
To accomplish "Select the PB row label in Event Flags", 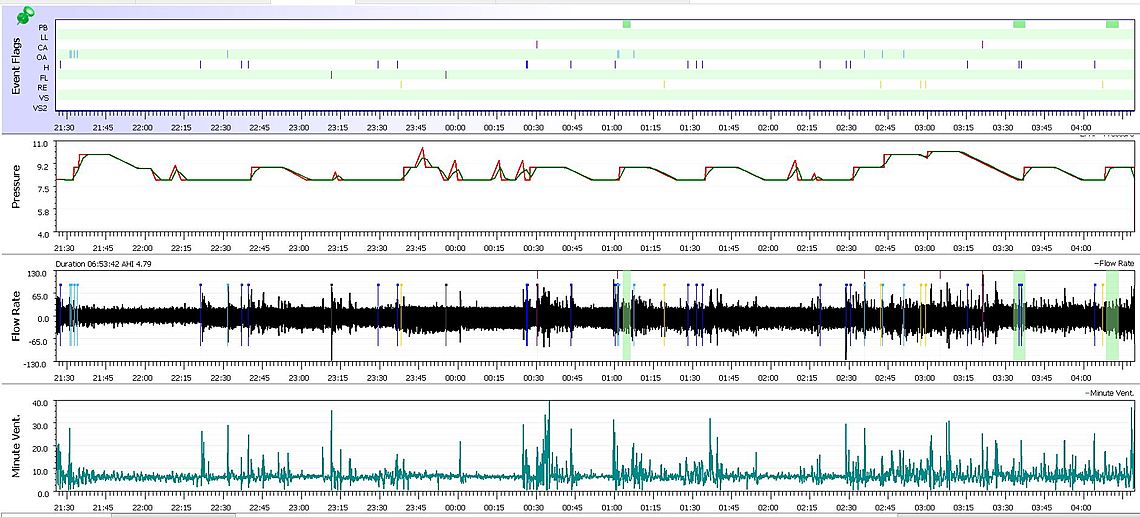I will pos(43,26).
